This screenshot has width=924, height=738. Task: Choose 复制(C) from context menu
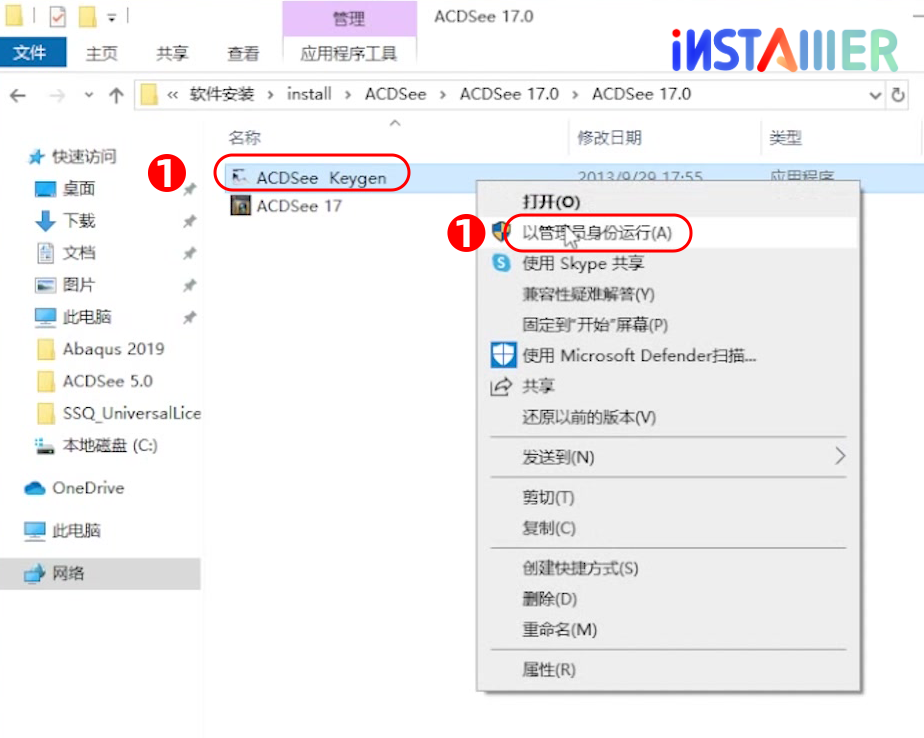549,528
